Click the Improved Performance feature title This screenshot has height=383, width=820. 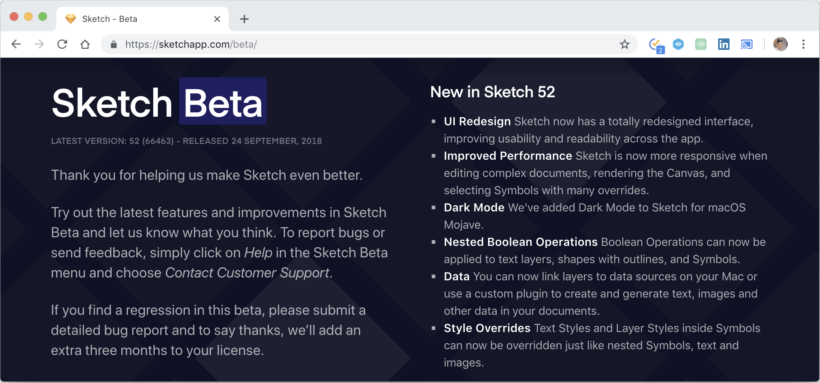508,156
